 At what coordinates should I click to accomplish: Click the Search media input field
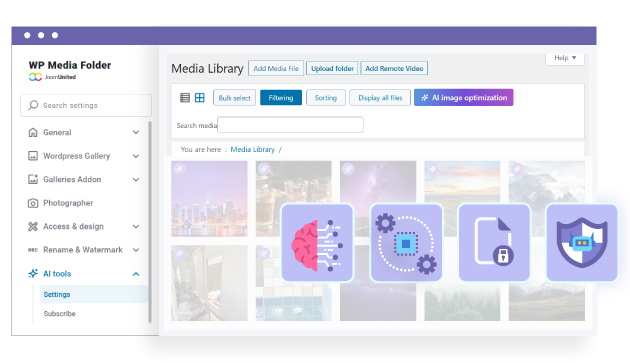(x=290, y=125)
